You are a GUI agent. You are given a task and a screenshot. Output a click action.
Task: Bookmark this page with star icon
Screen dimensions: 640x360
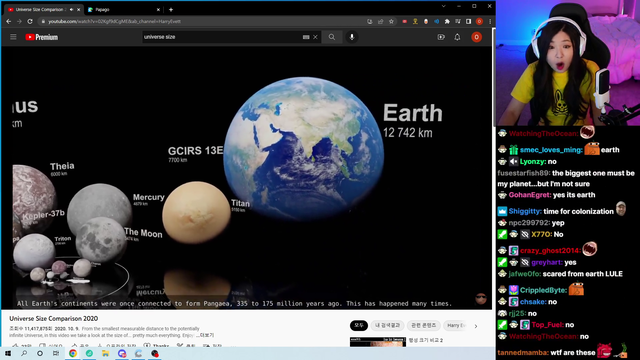[391, 21]
